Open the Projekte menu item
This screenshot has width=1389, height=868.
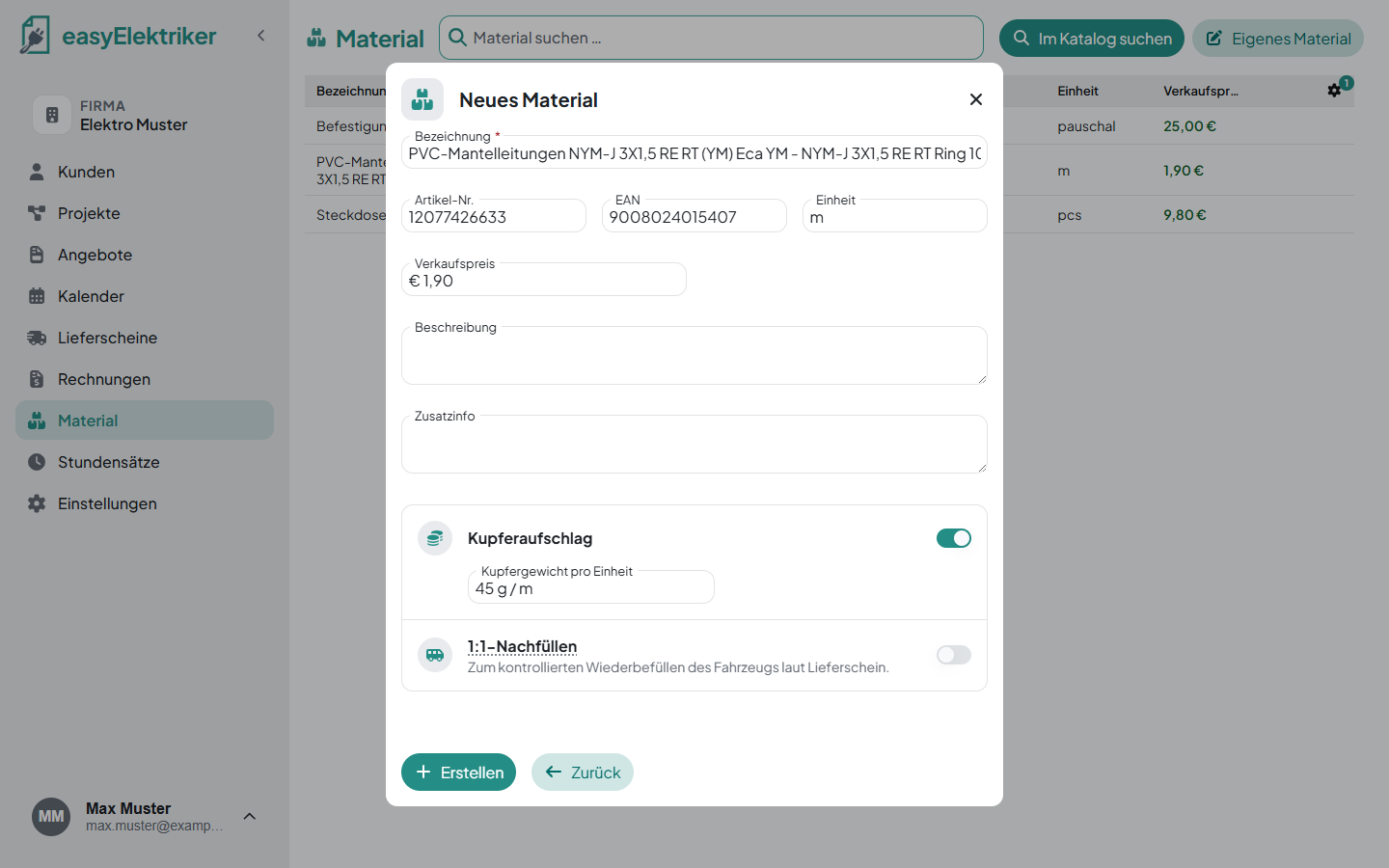pos(145,213)
